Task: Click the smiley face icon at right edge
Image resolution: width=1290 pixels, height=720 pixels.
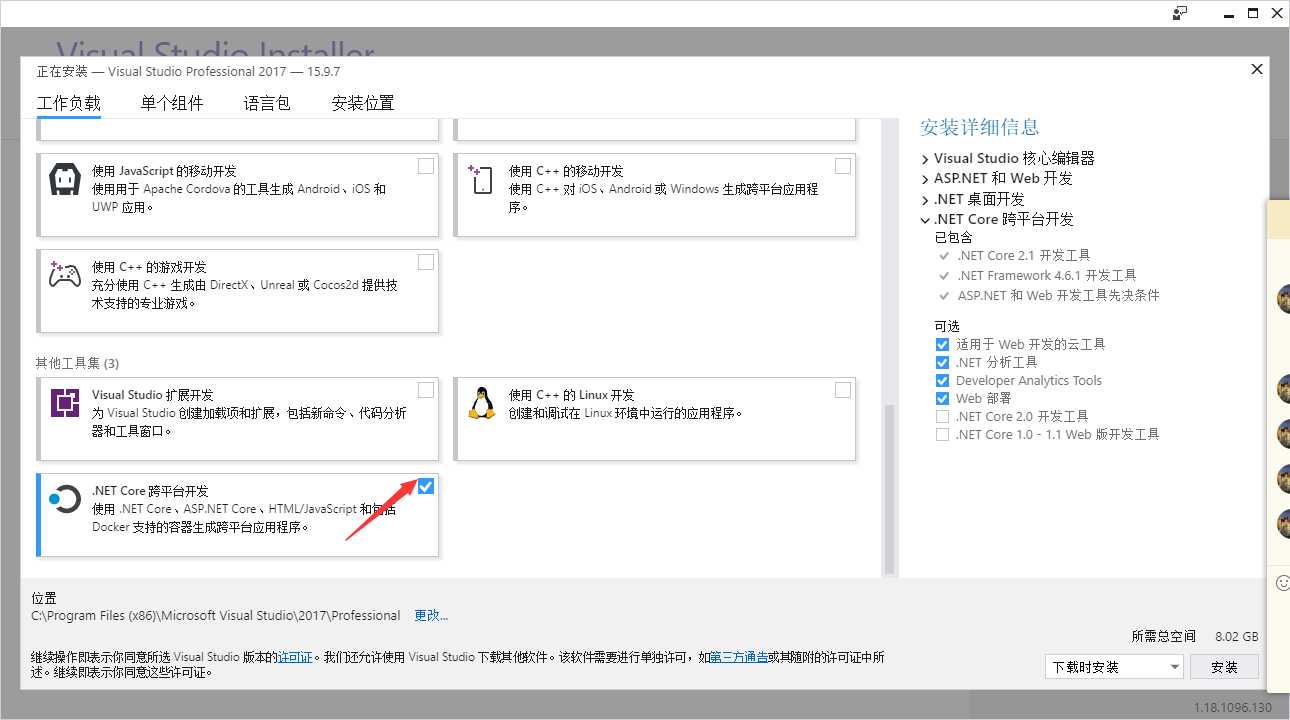Action: pos(1283,582)
